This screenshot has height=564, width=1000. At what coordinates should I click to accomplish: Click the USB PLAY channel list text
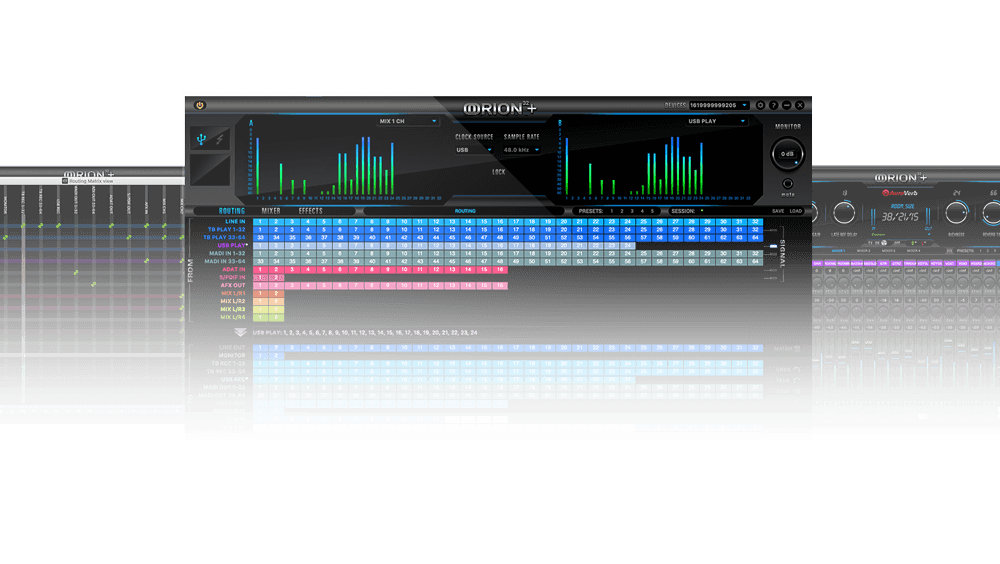(365, 332)
